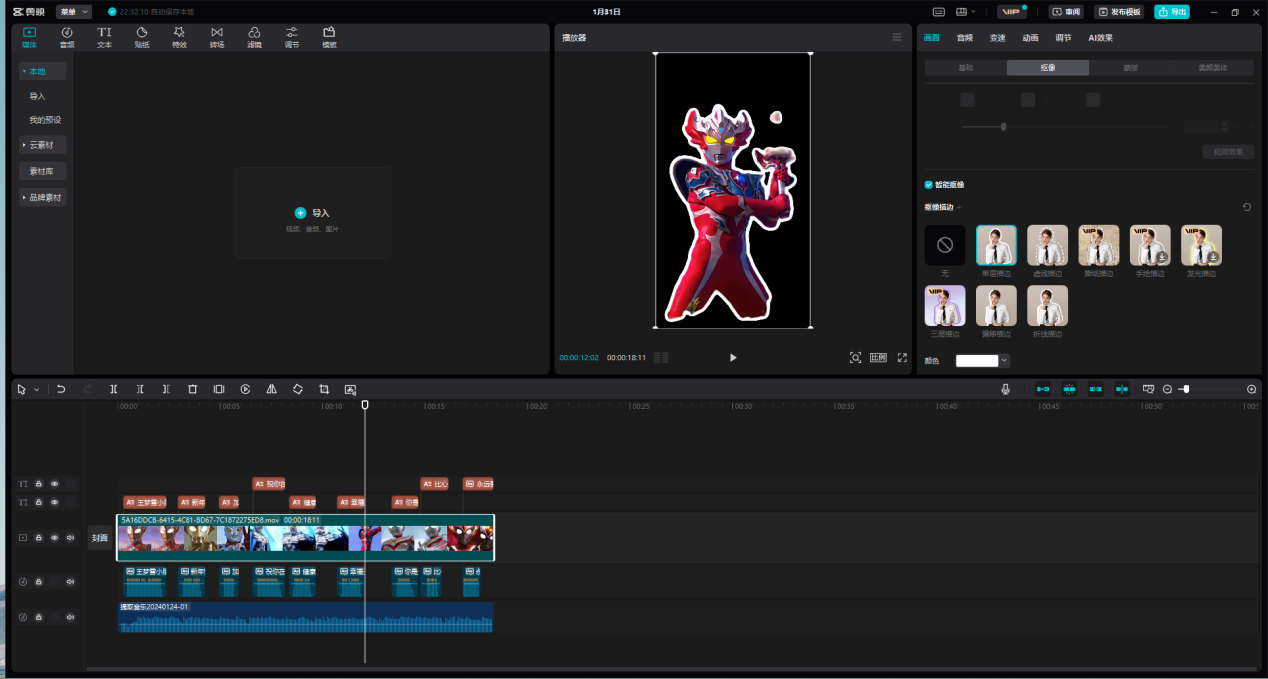Viewport: 1268px width, 679px height.
Task: Click the central 导入 import button
Action: (x=312, y=213)
